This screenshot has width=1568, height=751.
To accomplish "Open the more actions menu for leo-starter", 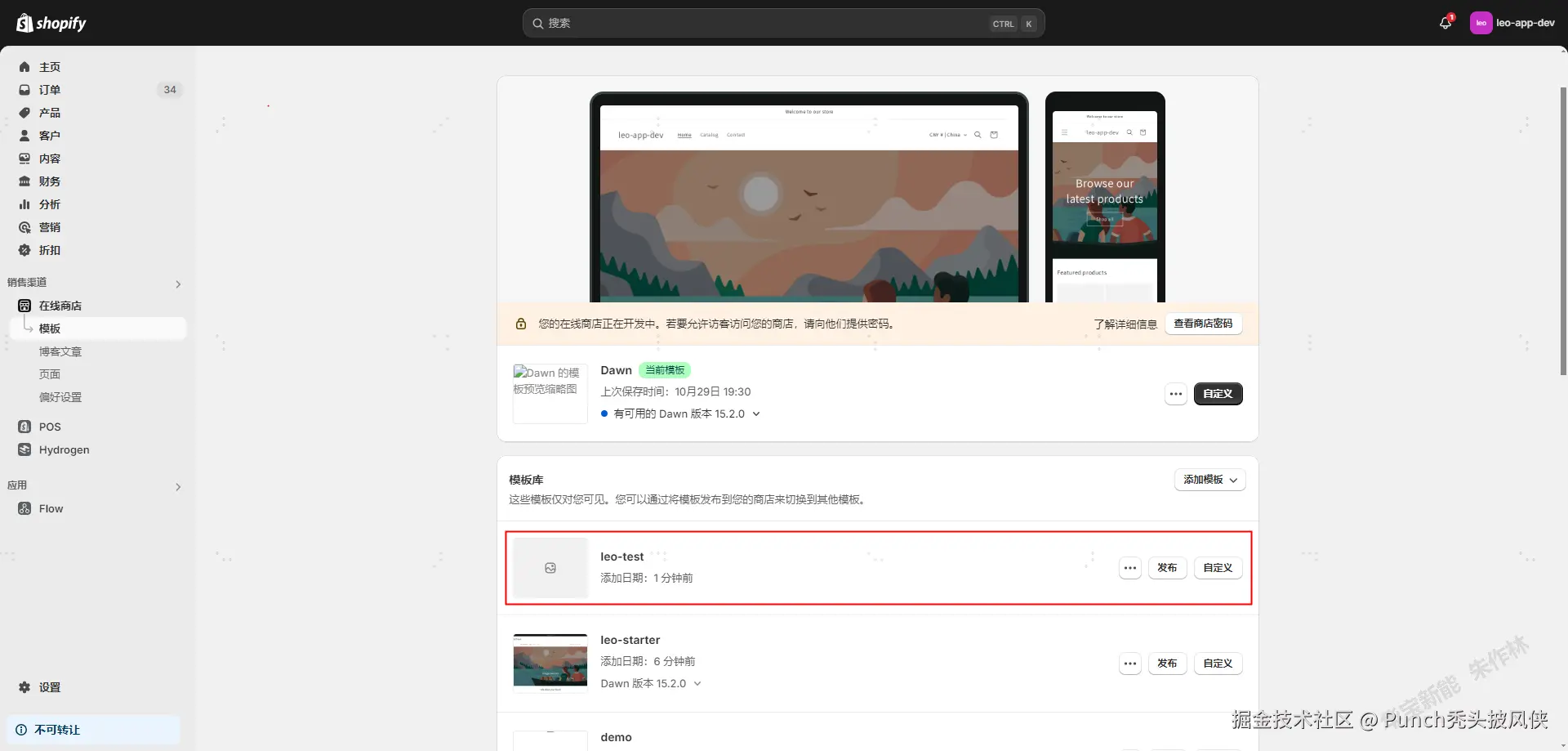I will (x=1130, y=664).
